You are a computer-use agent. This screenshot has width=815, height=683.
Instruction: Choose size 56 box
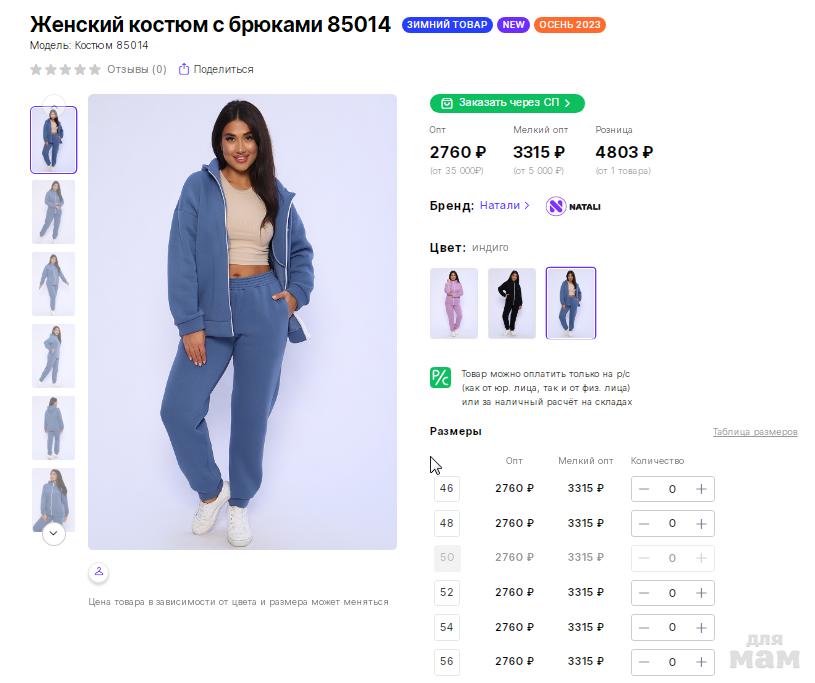tap(447, 662)
